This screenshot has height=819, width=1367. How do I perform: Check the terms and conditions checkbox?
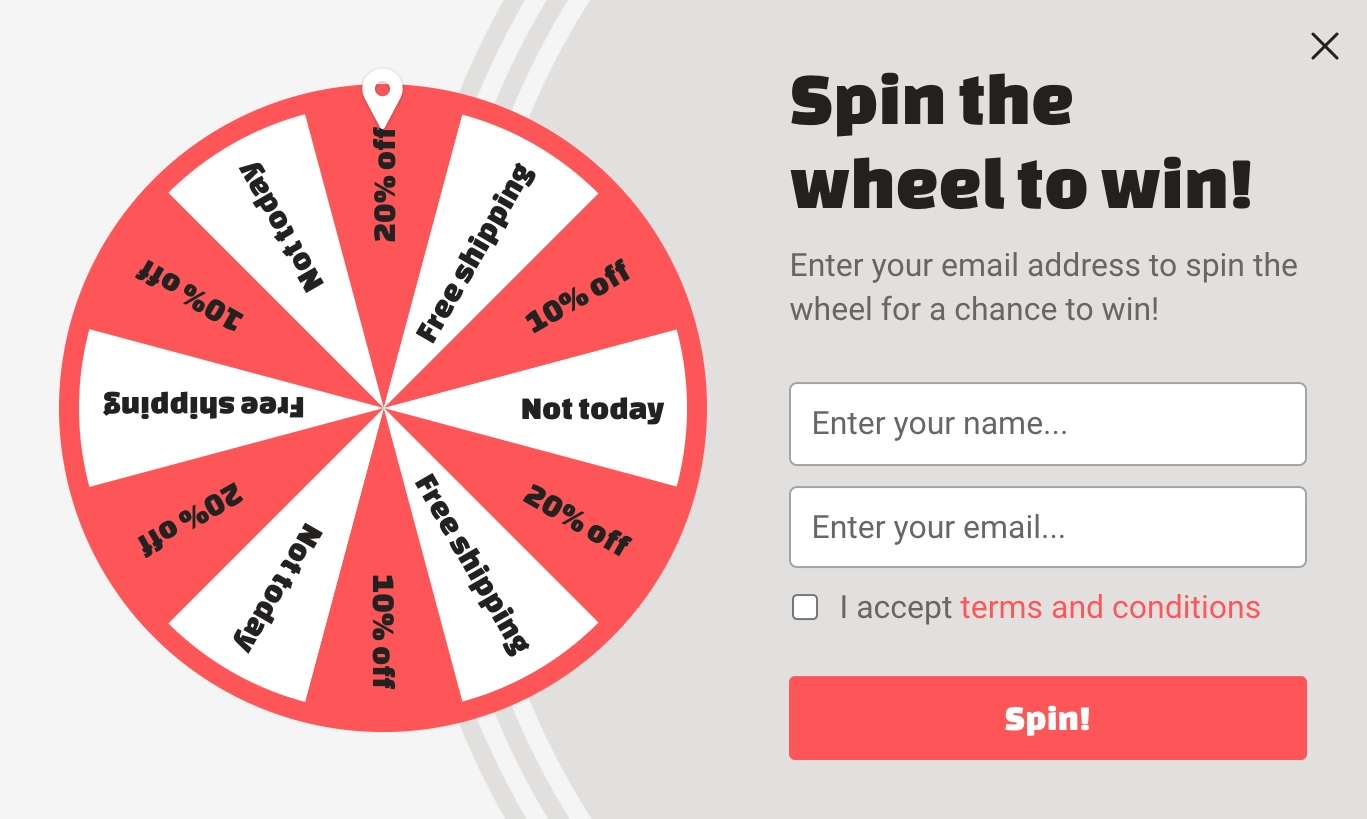(805, 607)
